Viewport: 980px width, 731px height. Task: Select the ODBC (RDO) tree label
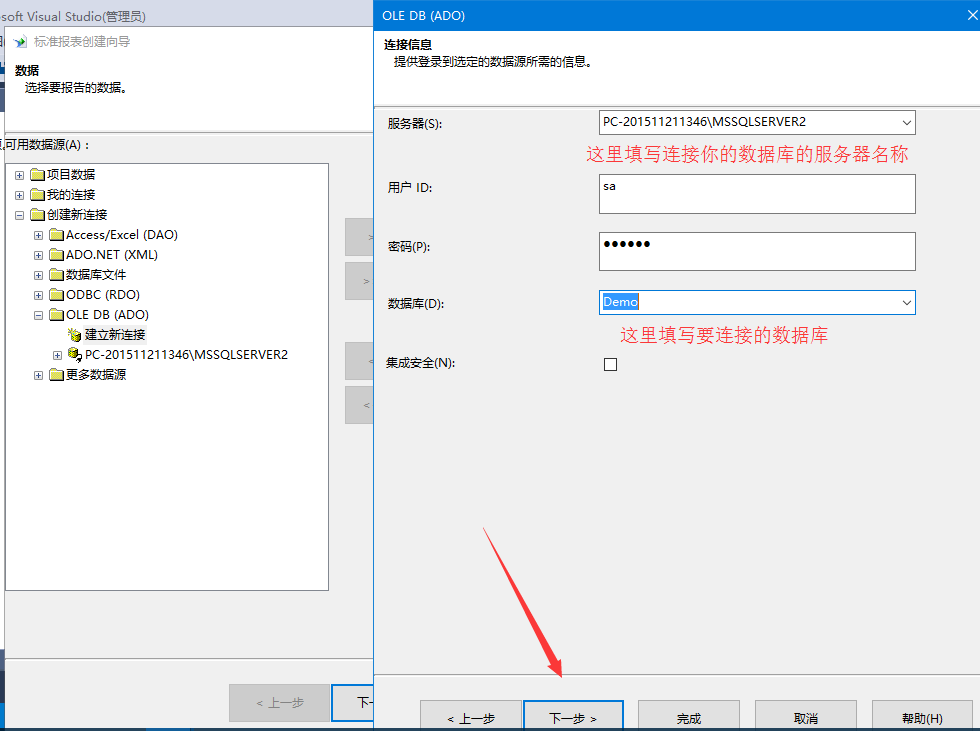102,295
